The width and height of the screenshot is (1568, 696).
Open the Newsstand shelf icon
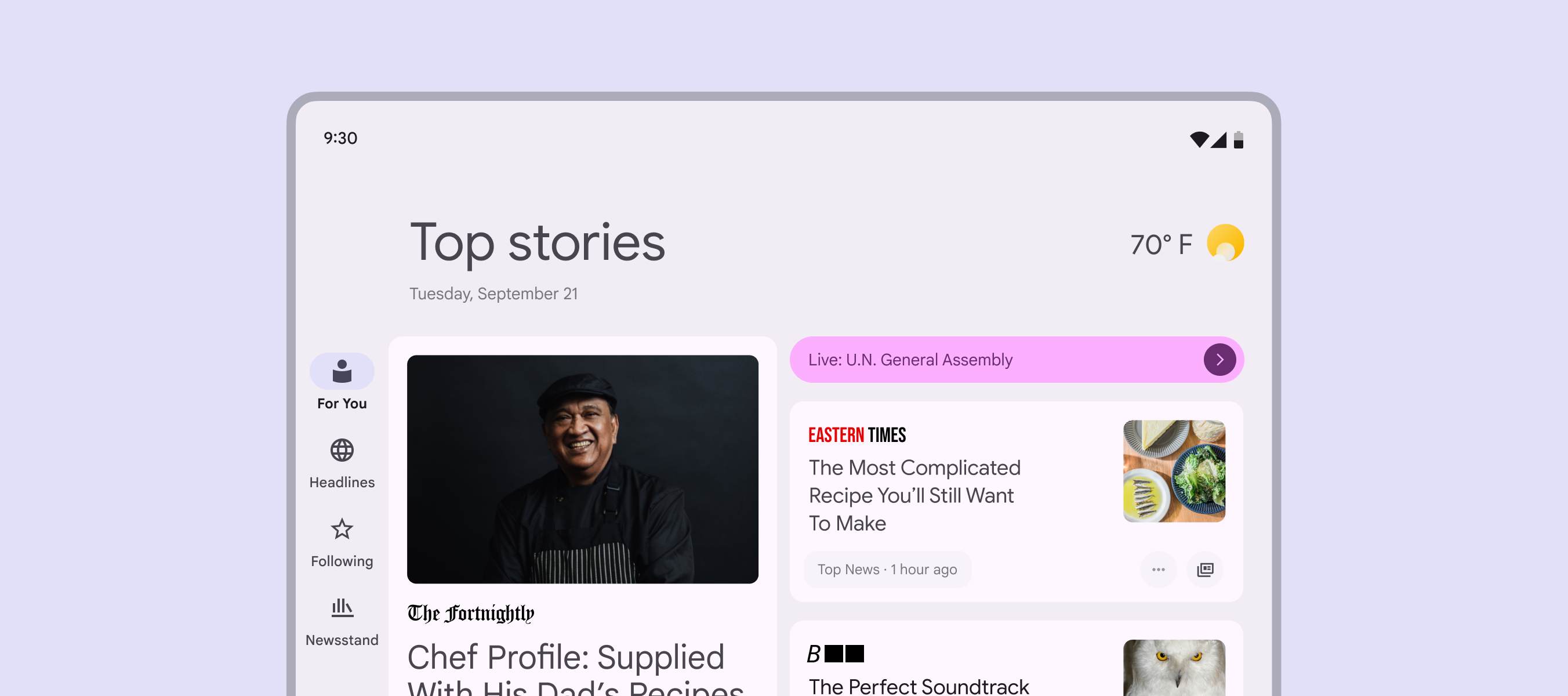pyautogui.click(x=342, y=607)
